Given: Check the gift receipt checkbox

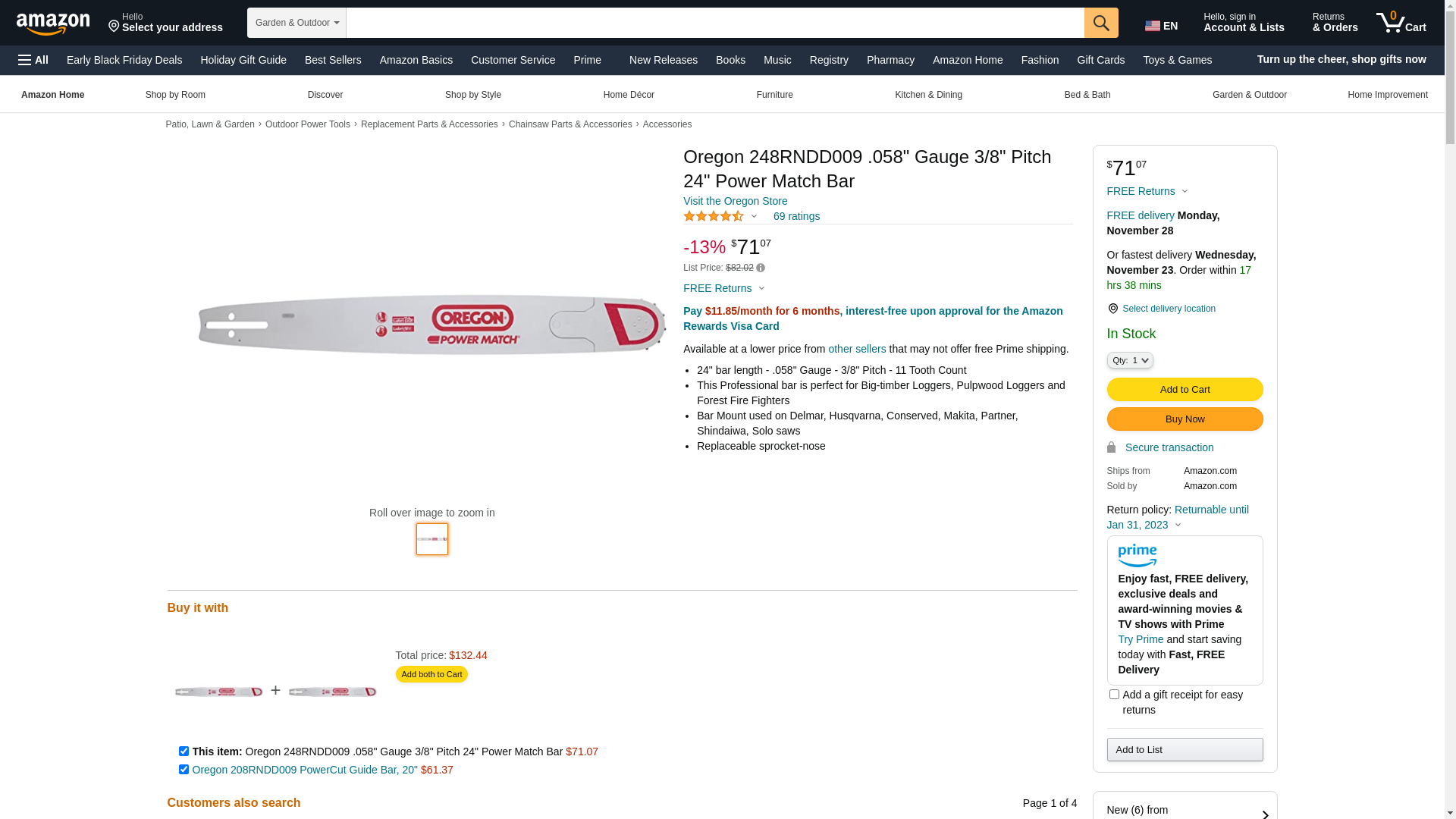Looking at the screenshot, I should (1114, 695).
